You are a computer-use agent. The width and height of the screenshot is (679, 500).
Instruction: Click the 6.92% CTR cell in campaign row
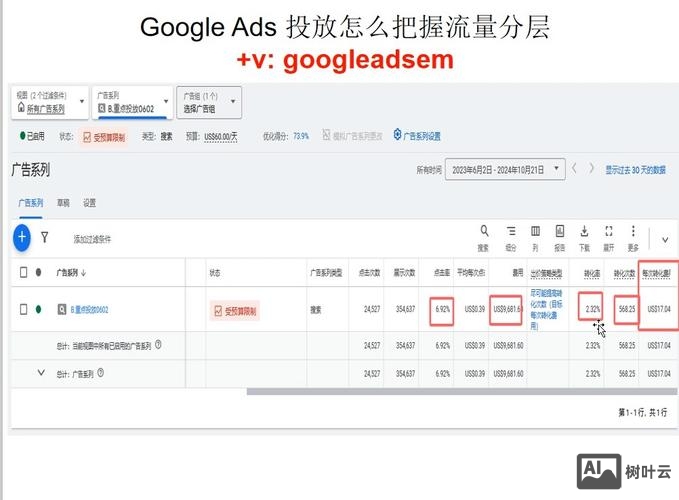point(443,309)
